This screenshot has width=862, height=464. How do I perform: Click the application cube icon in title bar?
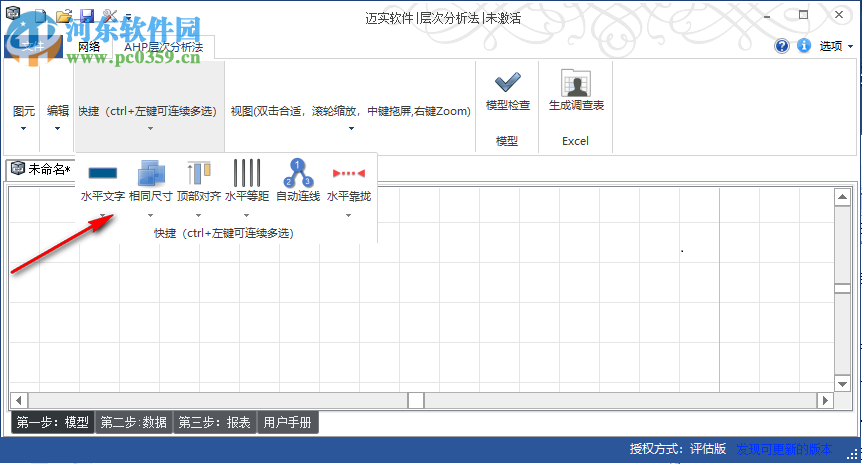(x=13, y=14)
